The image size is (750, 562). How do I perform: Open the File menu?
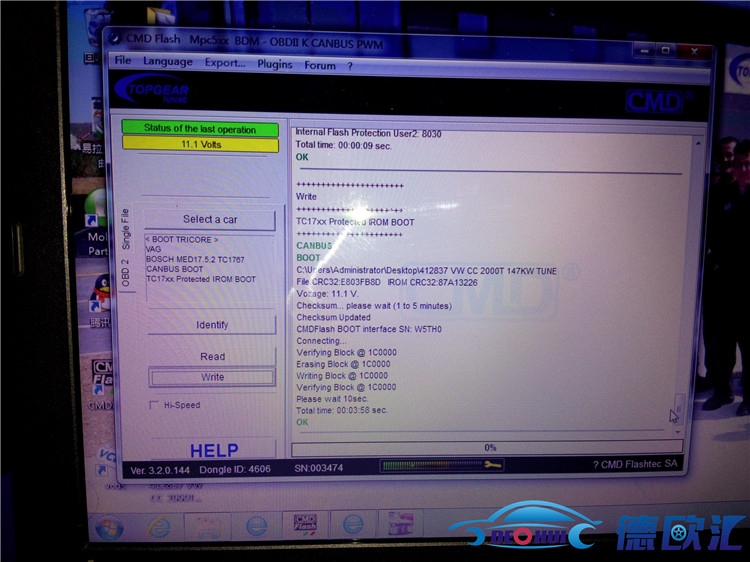(122, 60)
